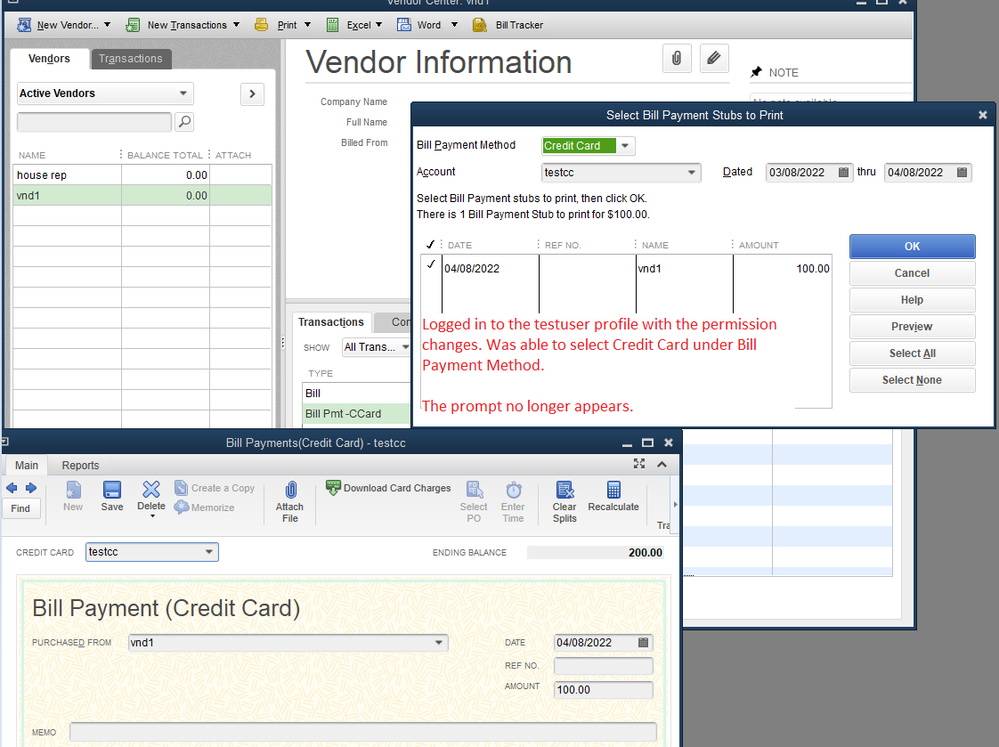Click the magnifier search icon in vendor list
Viewport: 999px width, 747px height.
pos(184,122)
